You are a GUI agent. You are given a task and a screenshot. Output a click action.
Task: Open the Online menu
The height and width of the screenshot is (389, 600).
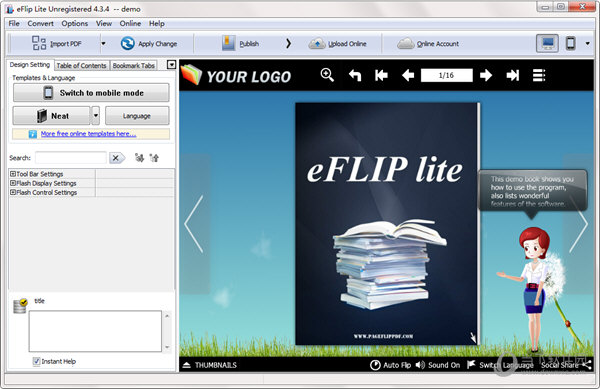point(130,23)
